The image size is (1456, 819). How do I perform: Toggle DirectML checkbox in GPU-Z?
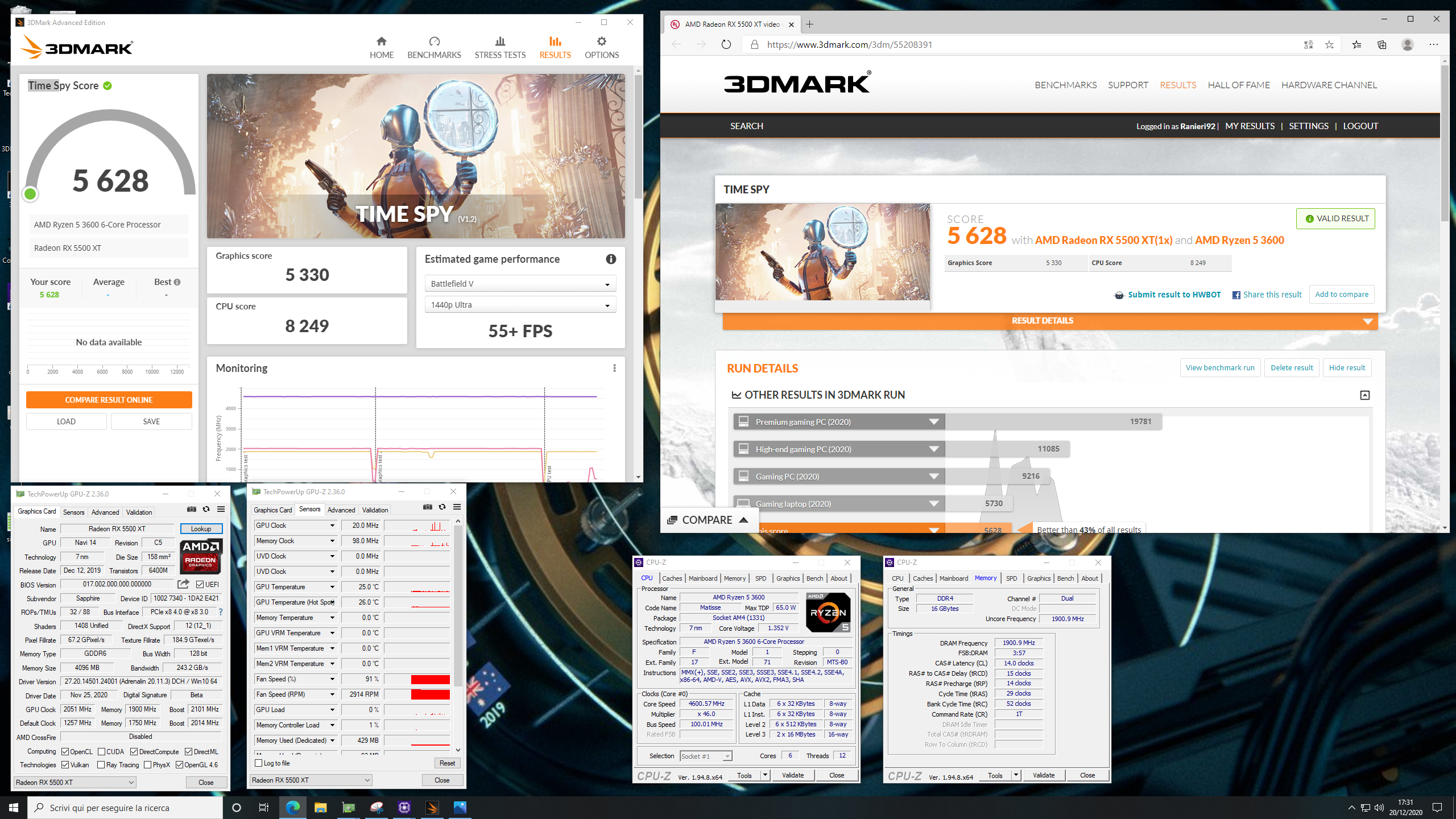click(189, 752)
